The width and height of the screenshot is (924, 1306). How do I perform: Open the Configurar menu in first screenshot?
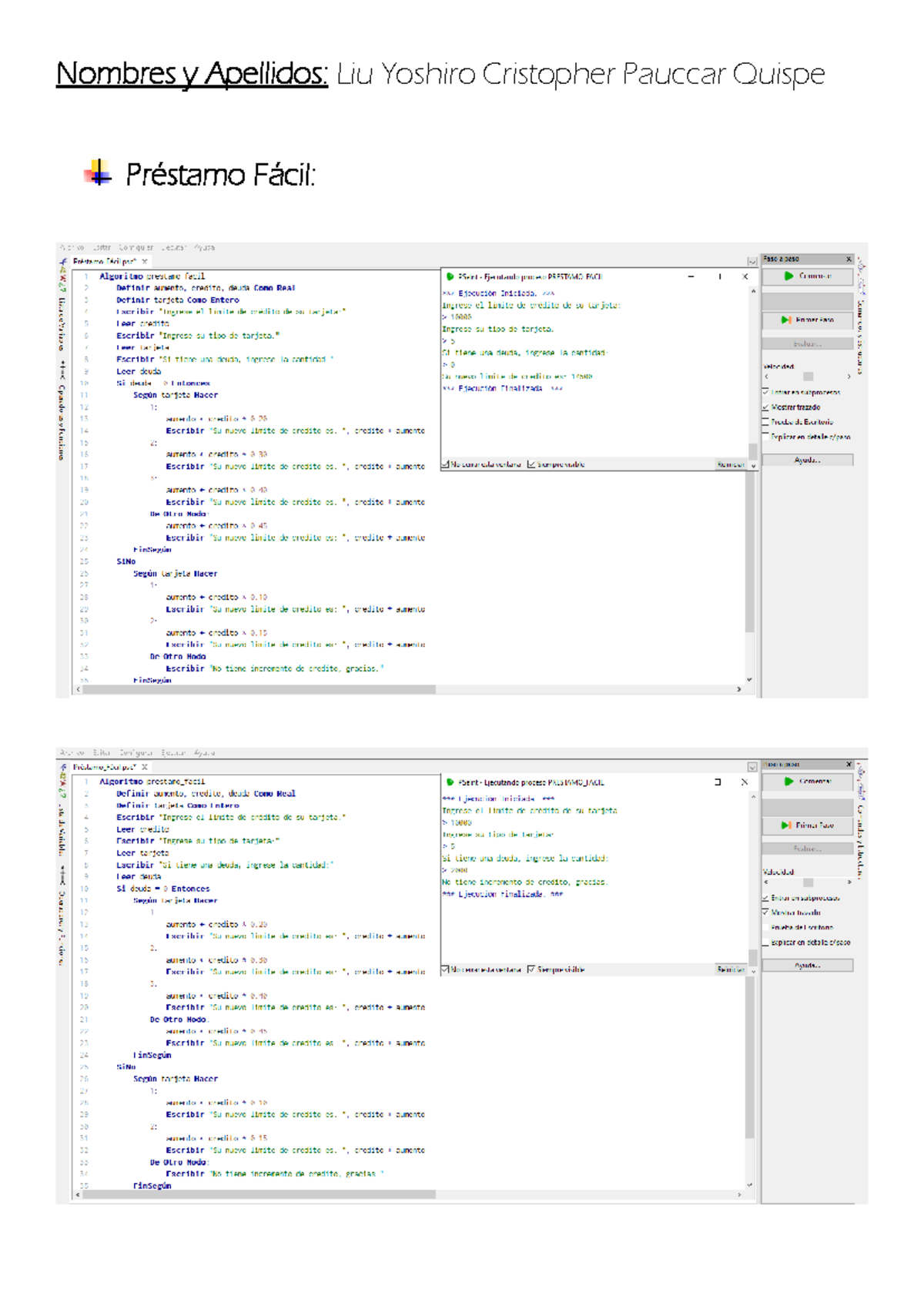136,247
